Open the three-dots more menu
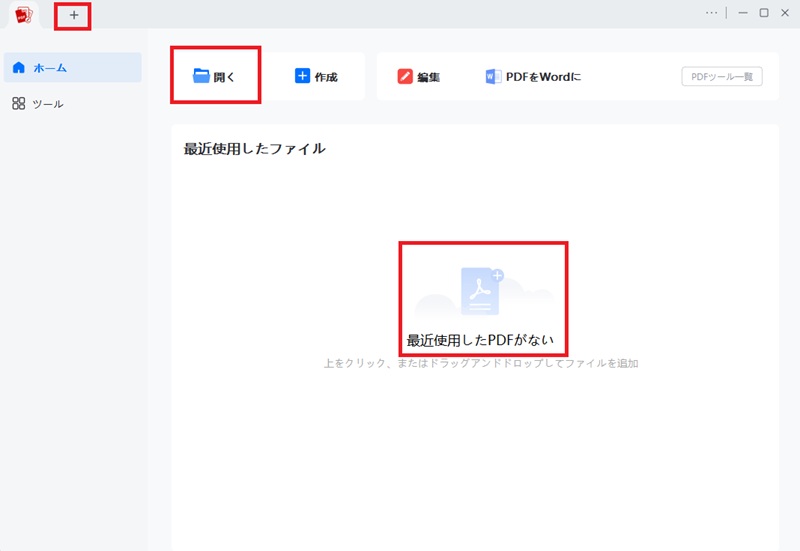The height and width of the screenshot is (551, 800). [711, 13]
